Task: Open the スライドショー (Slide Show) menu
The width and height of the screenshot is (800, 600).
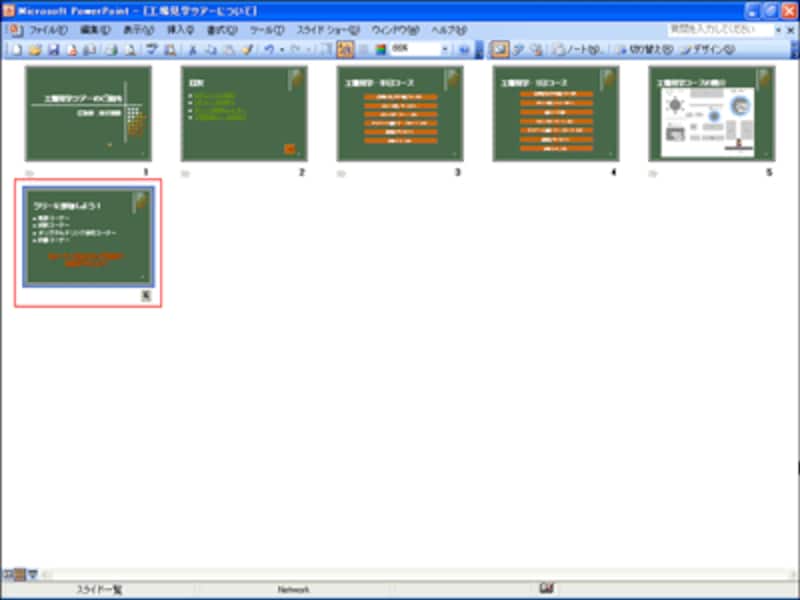Action: click(x=328, y=30)
